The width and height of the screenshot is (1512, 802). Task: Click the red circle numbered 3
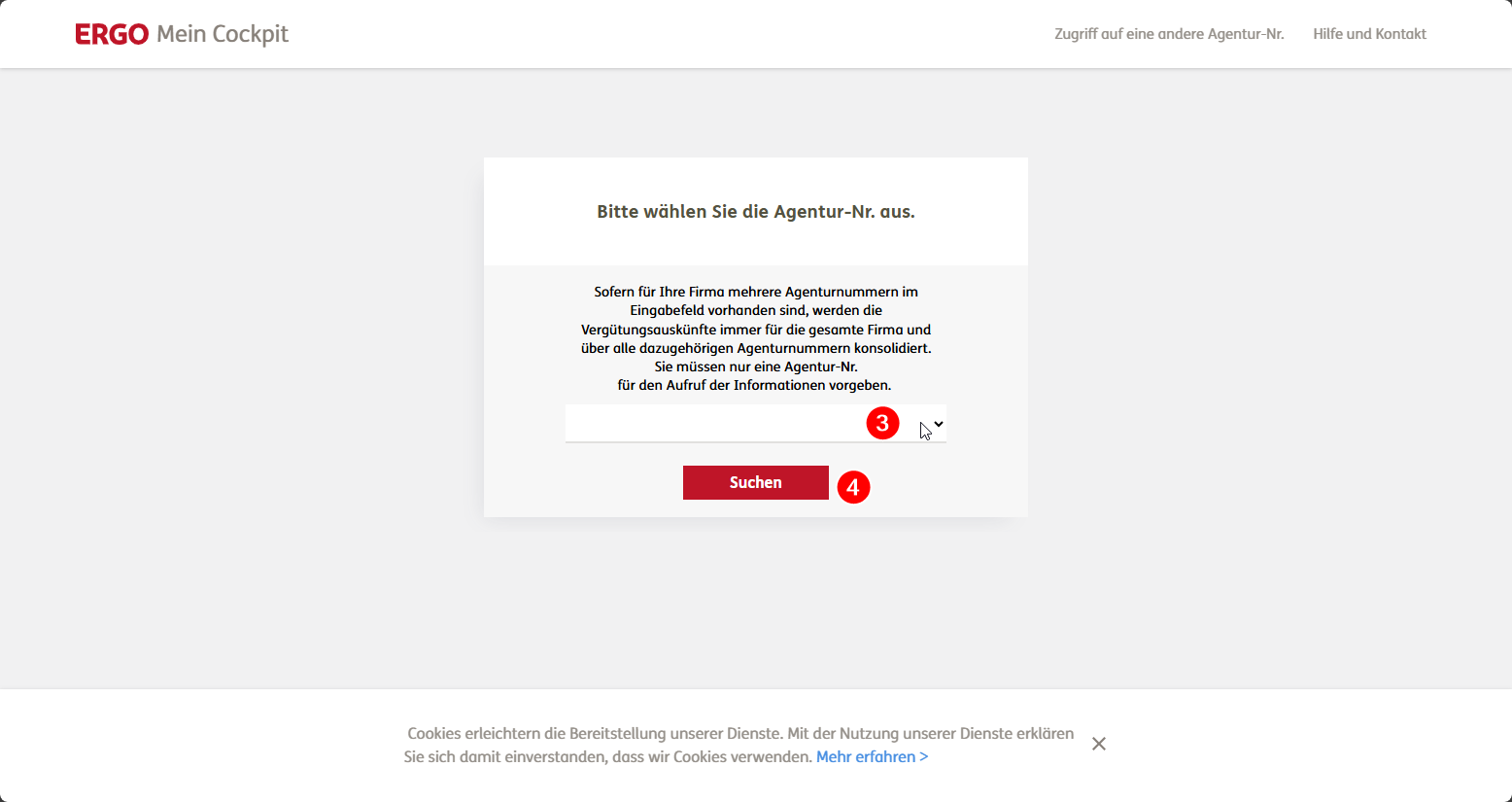[x=882, y=423]
